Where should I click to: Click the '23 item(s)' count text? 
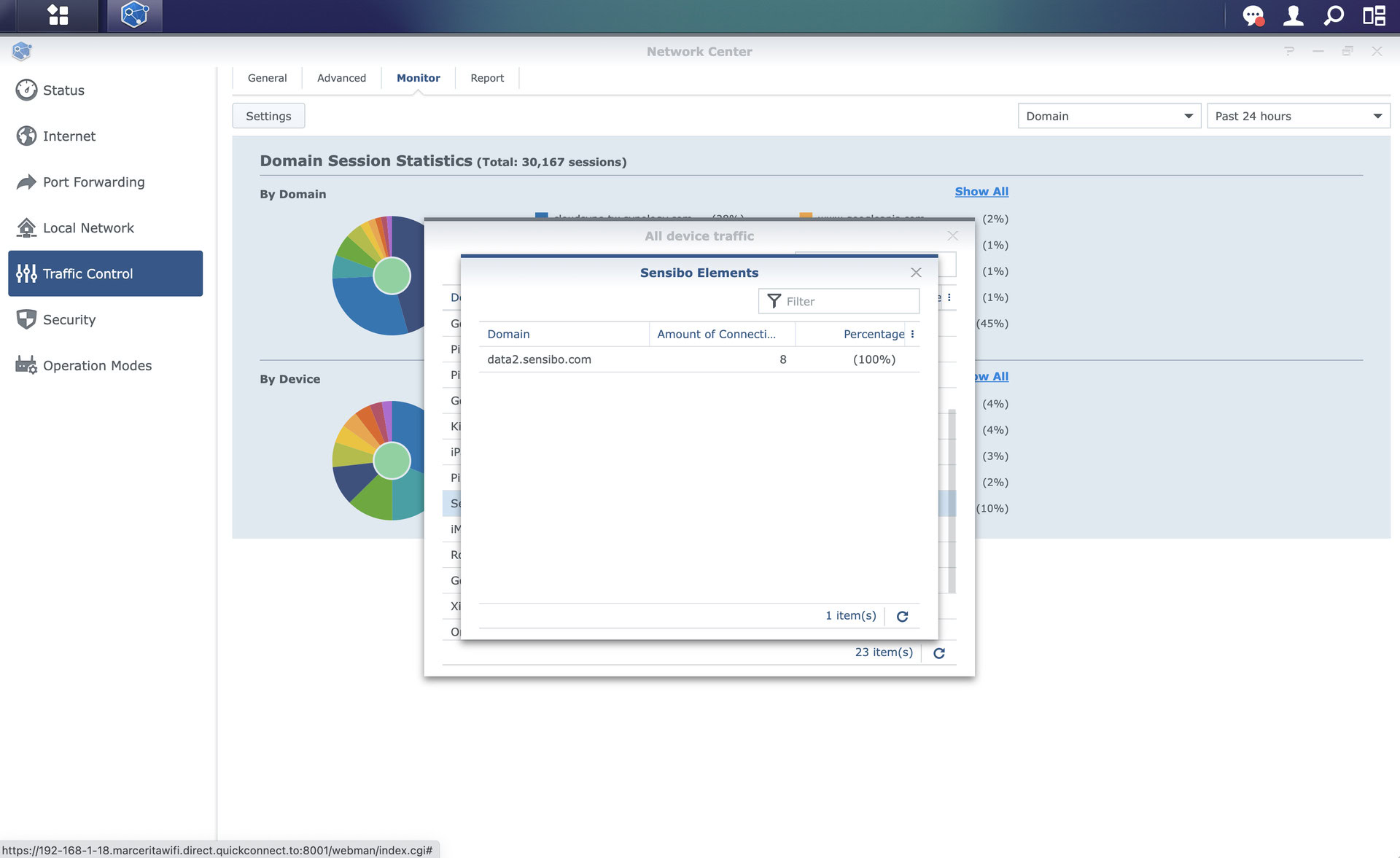click(x=884, y=652)
